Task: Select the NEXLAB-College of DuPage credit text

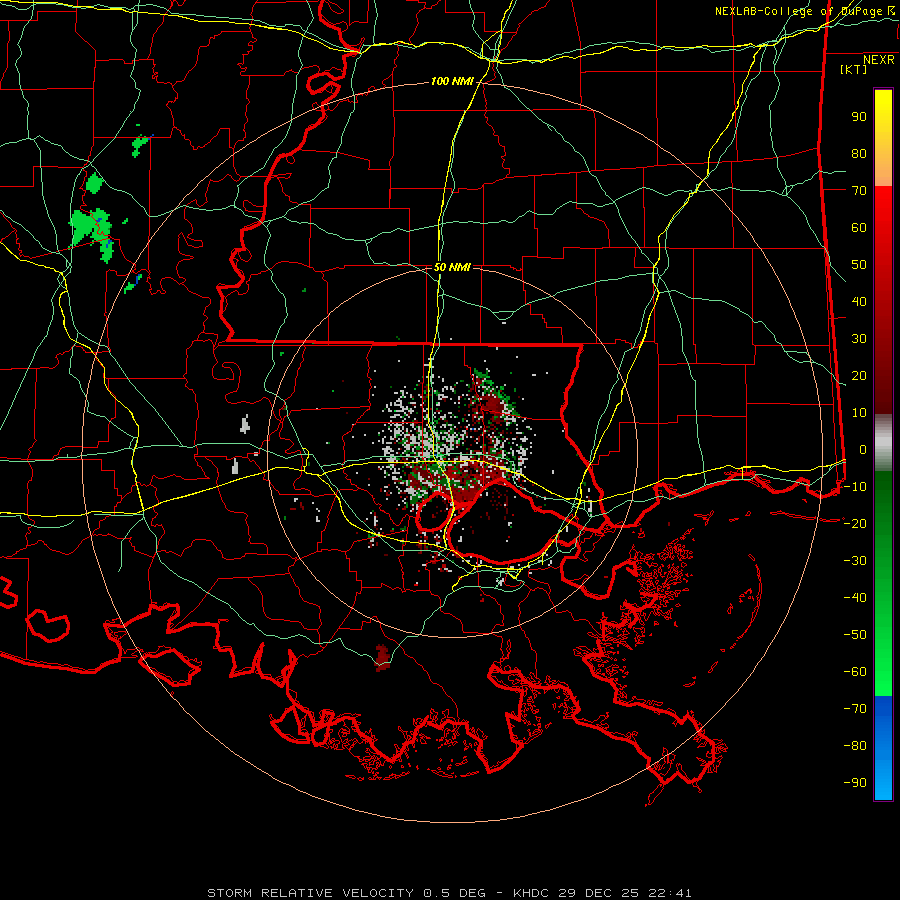Action: click(x=804, y=11)
